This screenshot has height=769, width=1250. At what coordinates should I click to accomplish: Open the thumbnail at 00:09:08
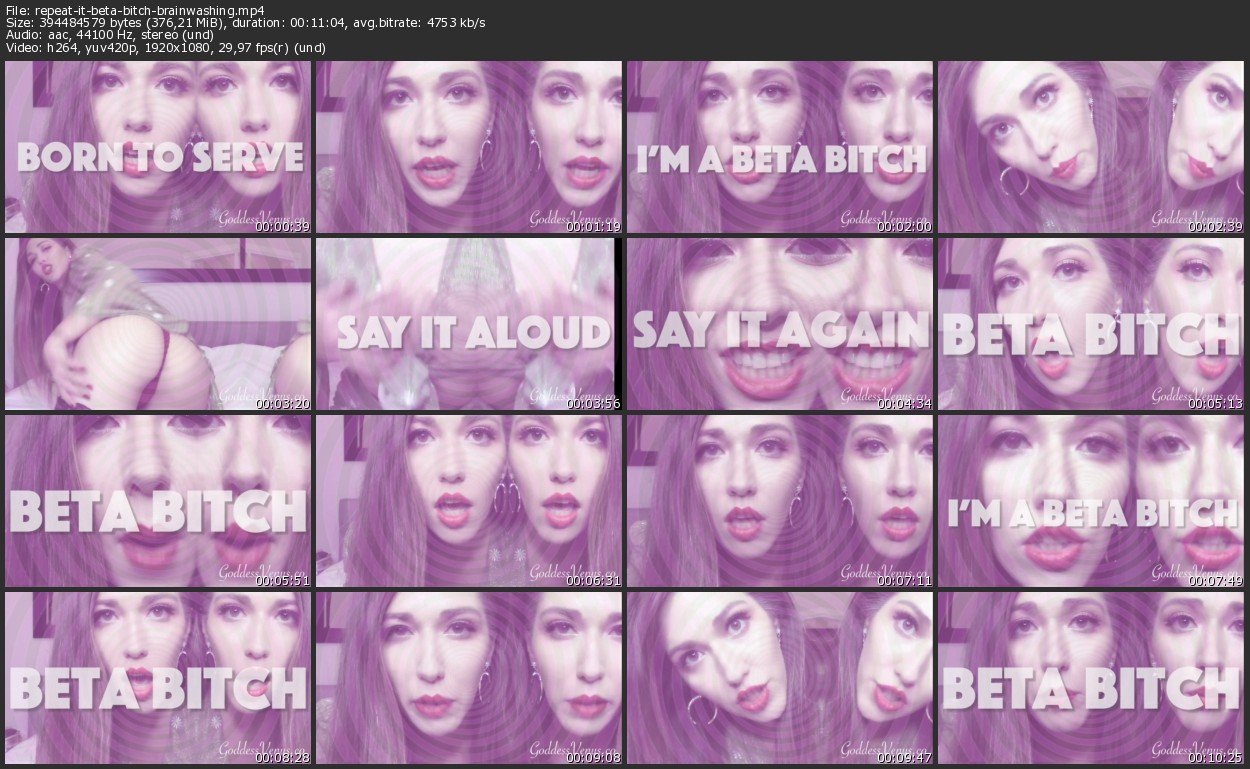tap(468, 677)
